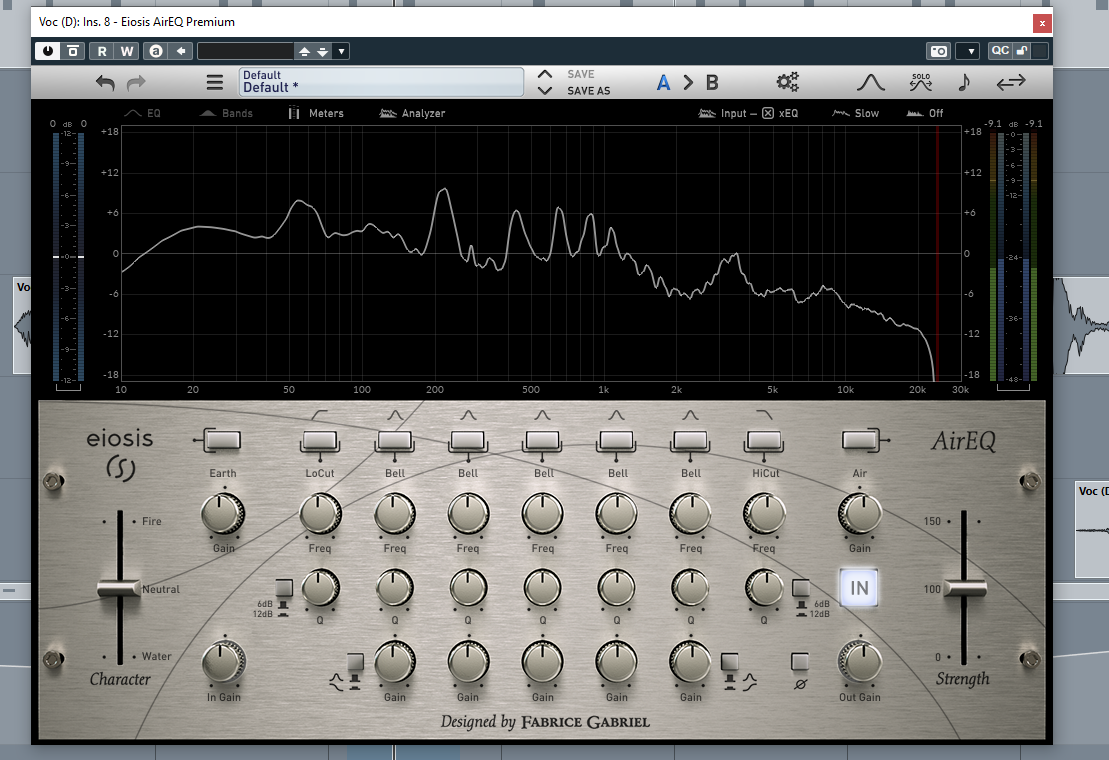The height and width of the screenshot is (760, 1109).
Task: Select next preset with down chevron
Action: click(545, 90)
